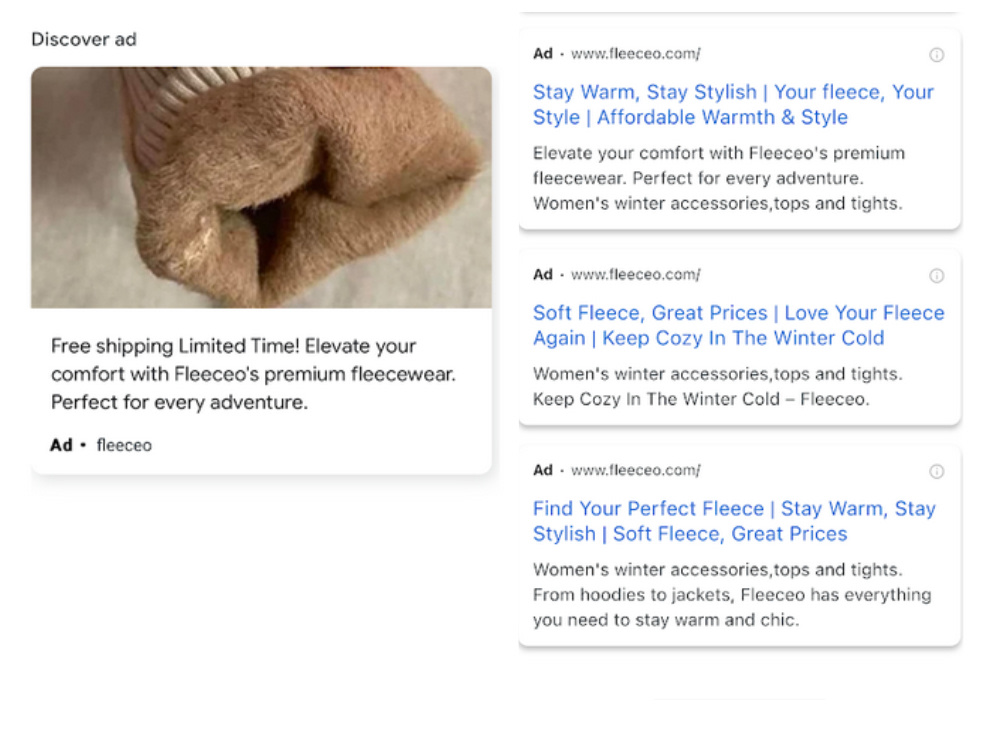Screen dimensions: 1000x750
Task: Click the www.fleeceo.com/ URL above Stay Warm headline
Action: coord(635,54)
